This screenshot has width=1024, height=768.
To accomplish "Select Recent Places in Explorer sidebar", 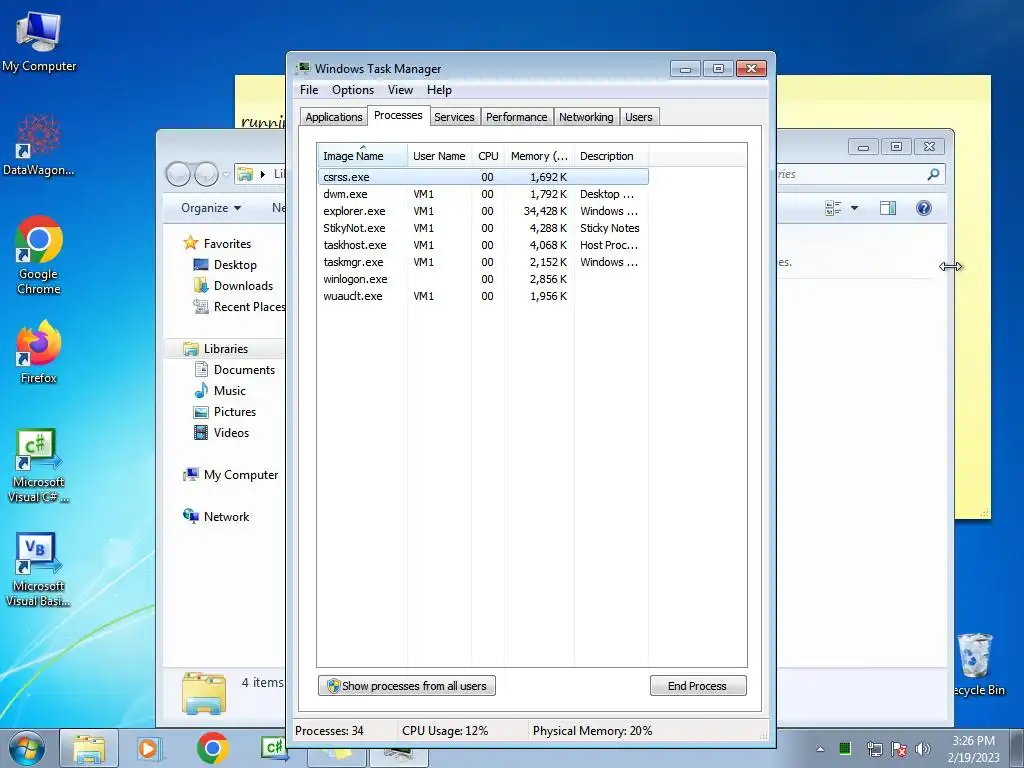I will (239, 306).
